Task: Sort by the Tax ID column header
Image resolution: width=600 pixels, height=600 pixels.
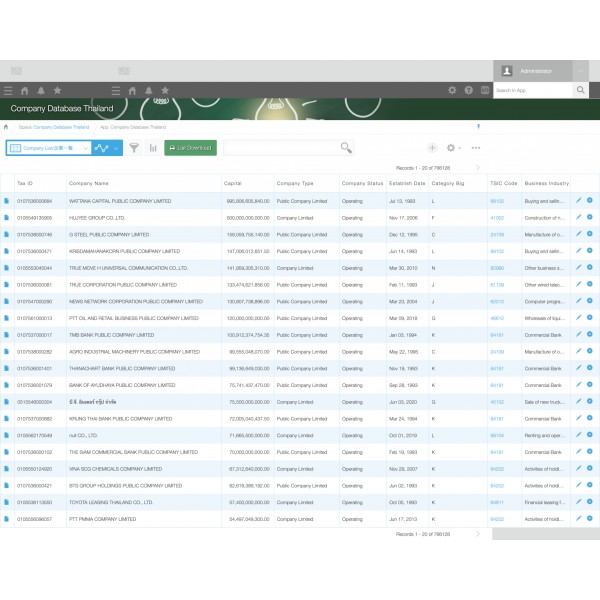Action: coord(25,183)
